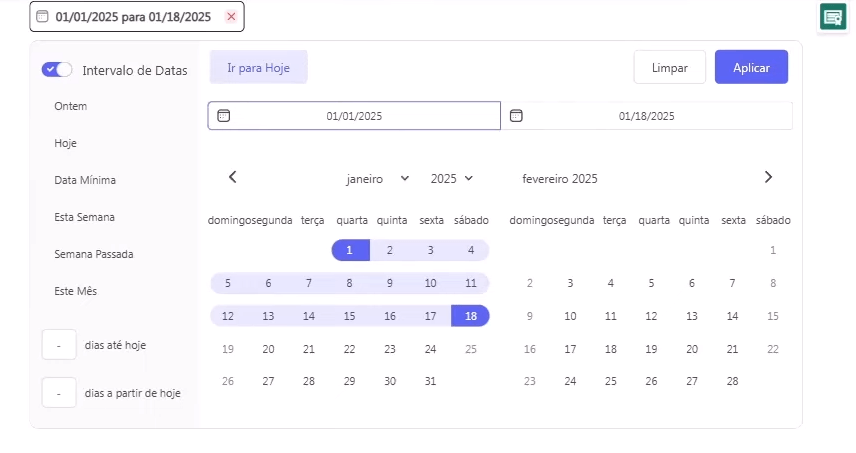Screen dimensions: 856x453
Task: Select January 18 in the calendar
Action: pos(471,316)
